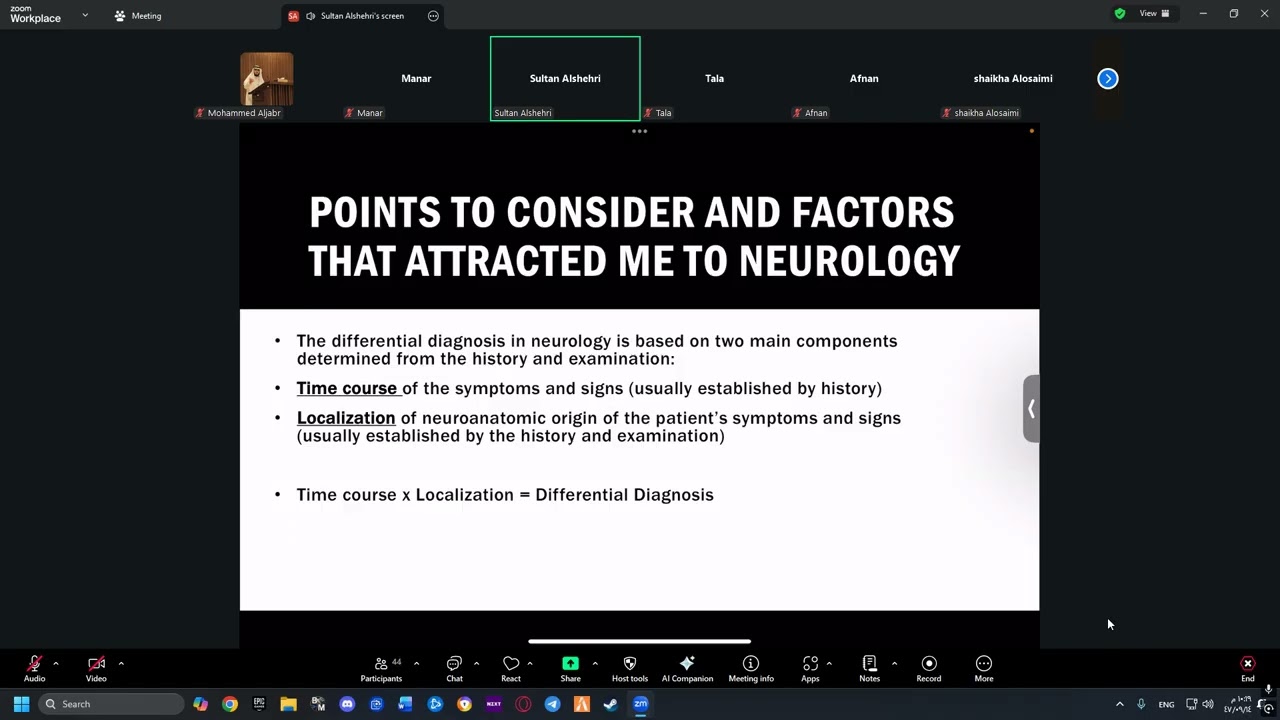The width and height of the screenshot is (1280, 720).
Task: Click the microphone in-use tray icon
Action: pyautogui.click(x=1141, y=704)
